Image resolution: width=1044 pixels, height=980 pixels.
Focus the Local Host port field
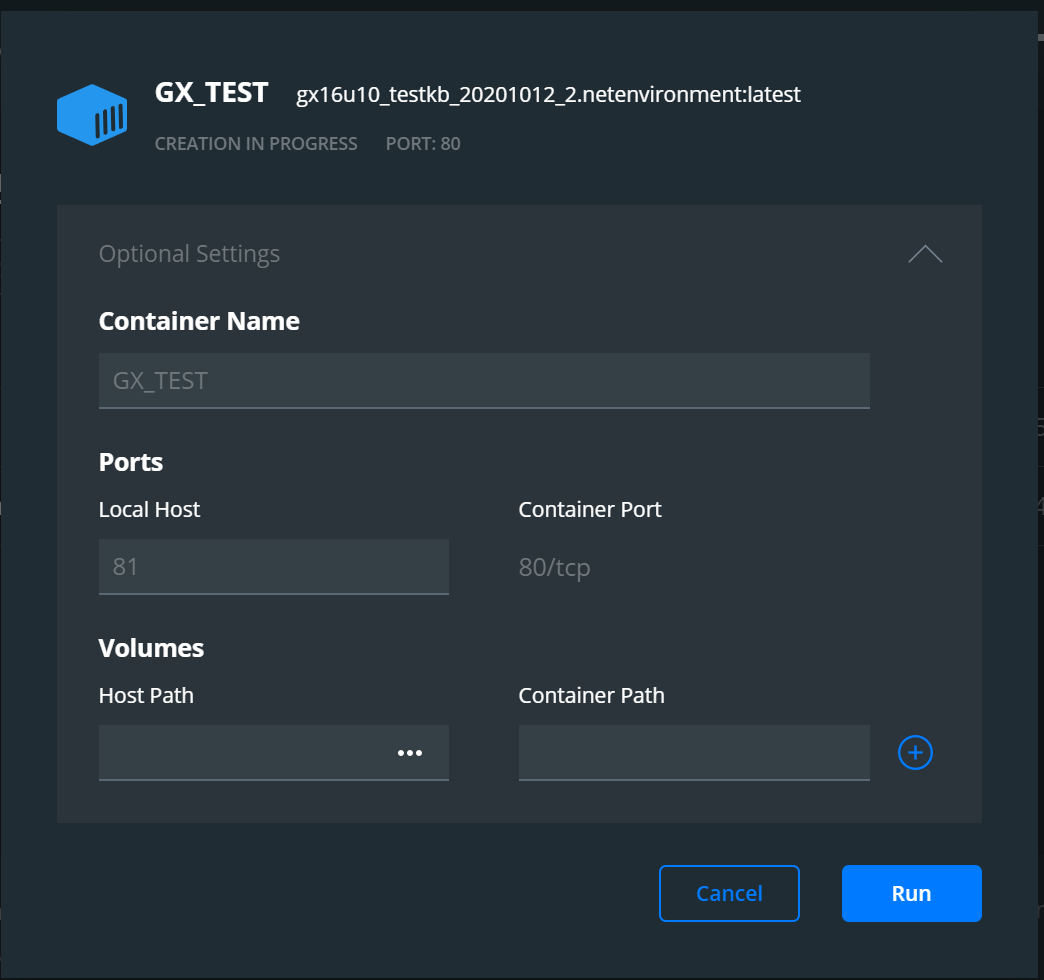tap(274, 566)
